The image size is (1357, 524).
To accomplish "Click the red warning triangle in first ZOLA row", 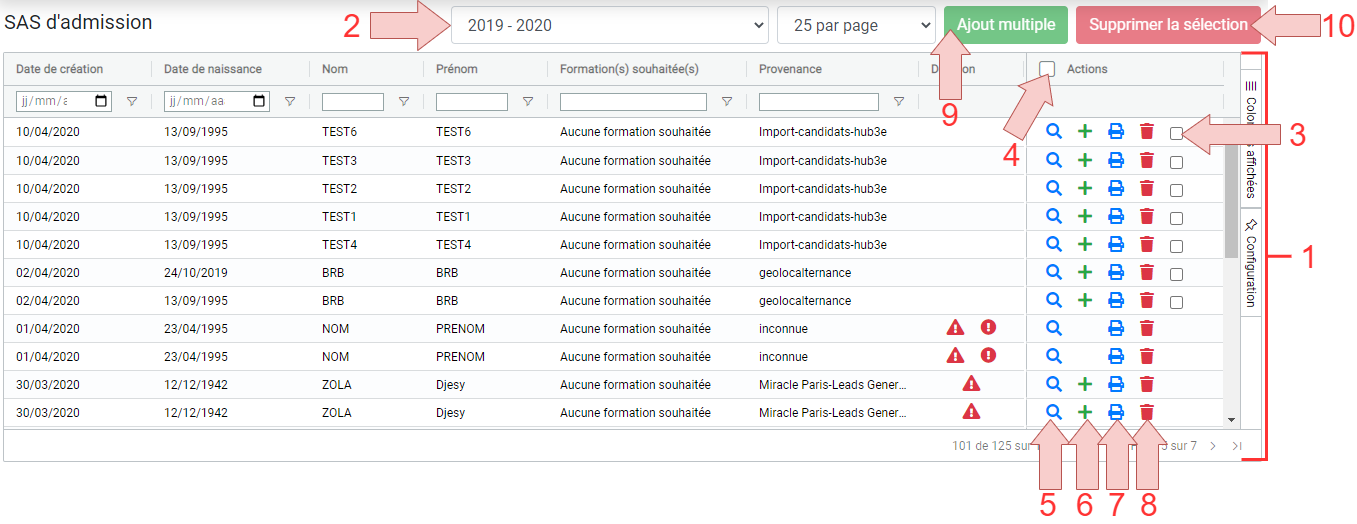I will pos(971,383).
